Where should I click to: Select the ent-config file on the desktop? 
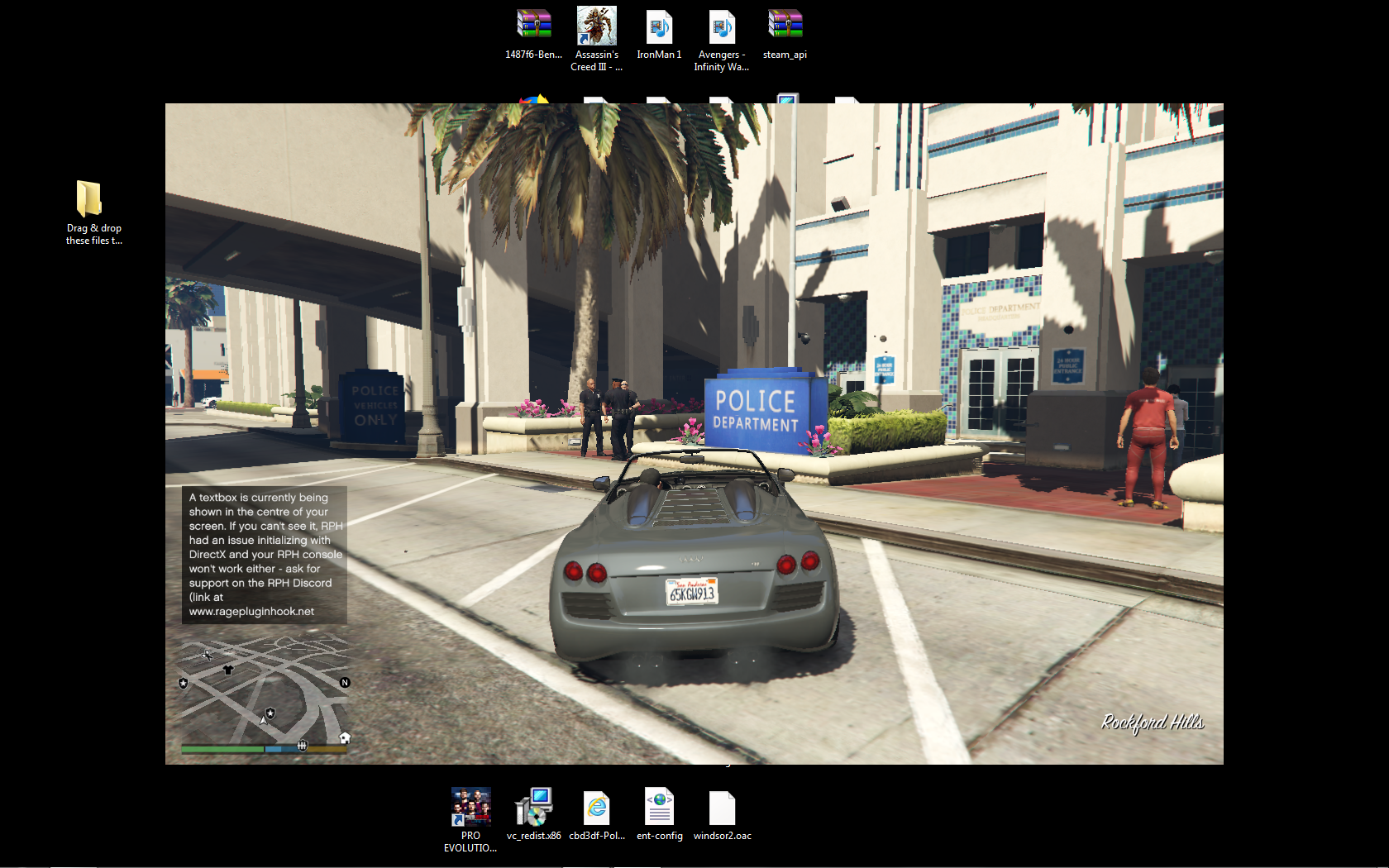pyautogui.click(x=659, y=814)
